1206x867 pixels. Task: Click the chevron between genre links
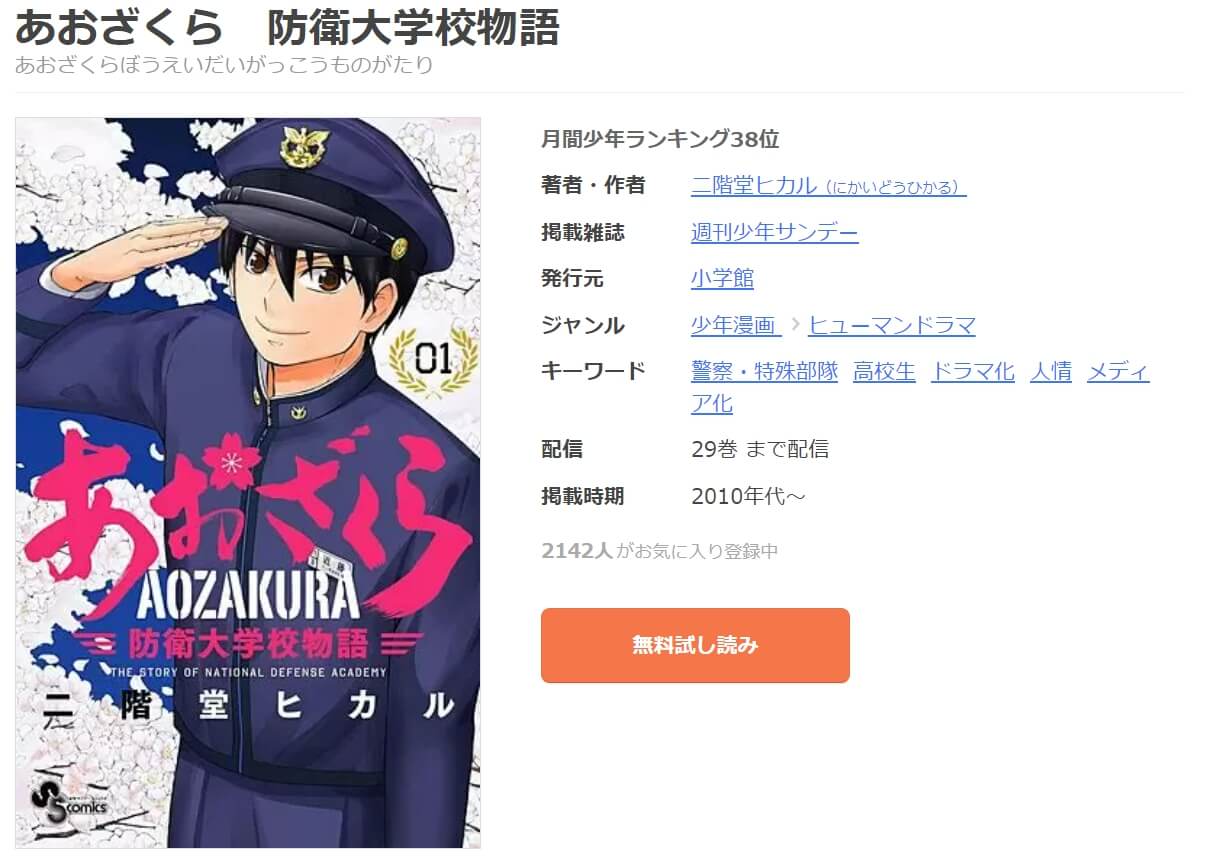[795, 324]
